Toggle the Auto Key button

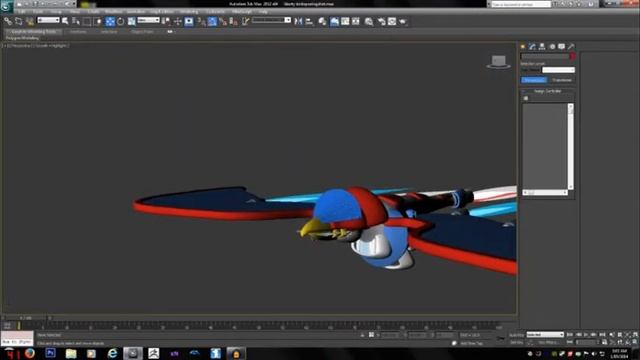coord(517,335)
